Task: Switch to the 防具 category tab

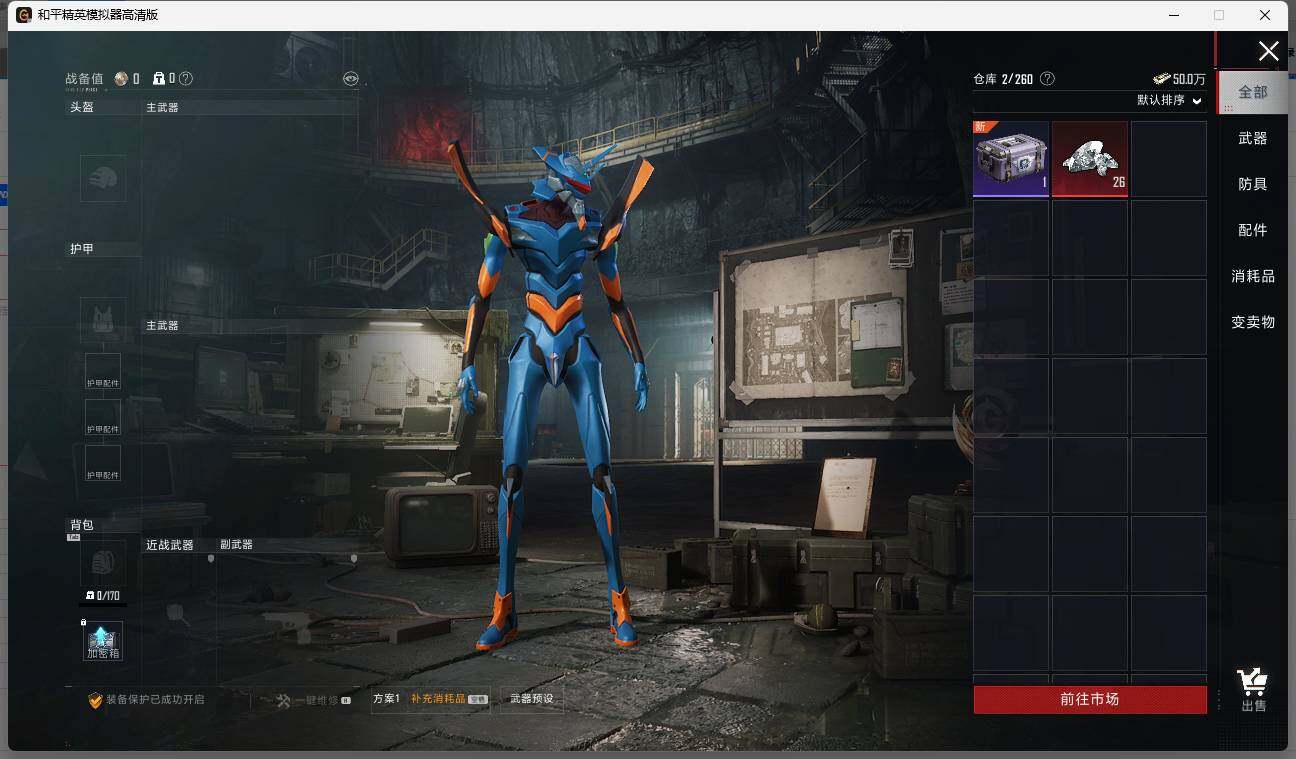Action: pos(1253,184)
